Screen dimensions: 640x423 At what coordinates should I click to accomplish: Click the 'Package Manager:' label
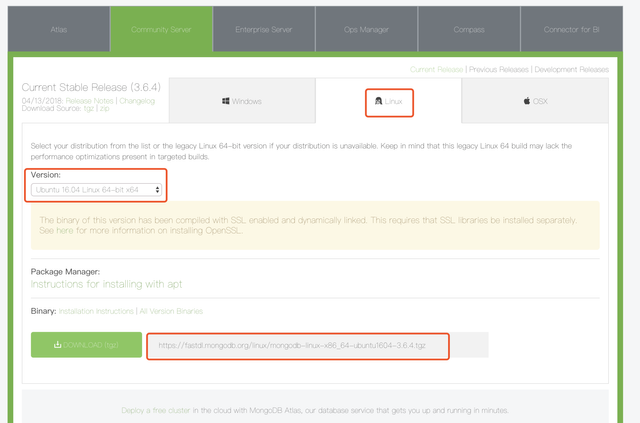pos(65,272)
